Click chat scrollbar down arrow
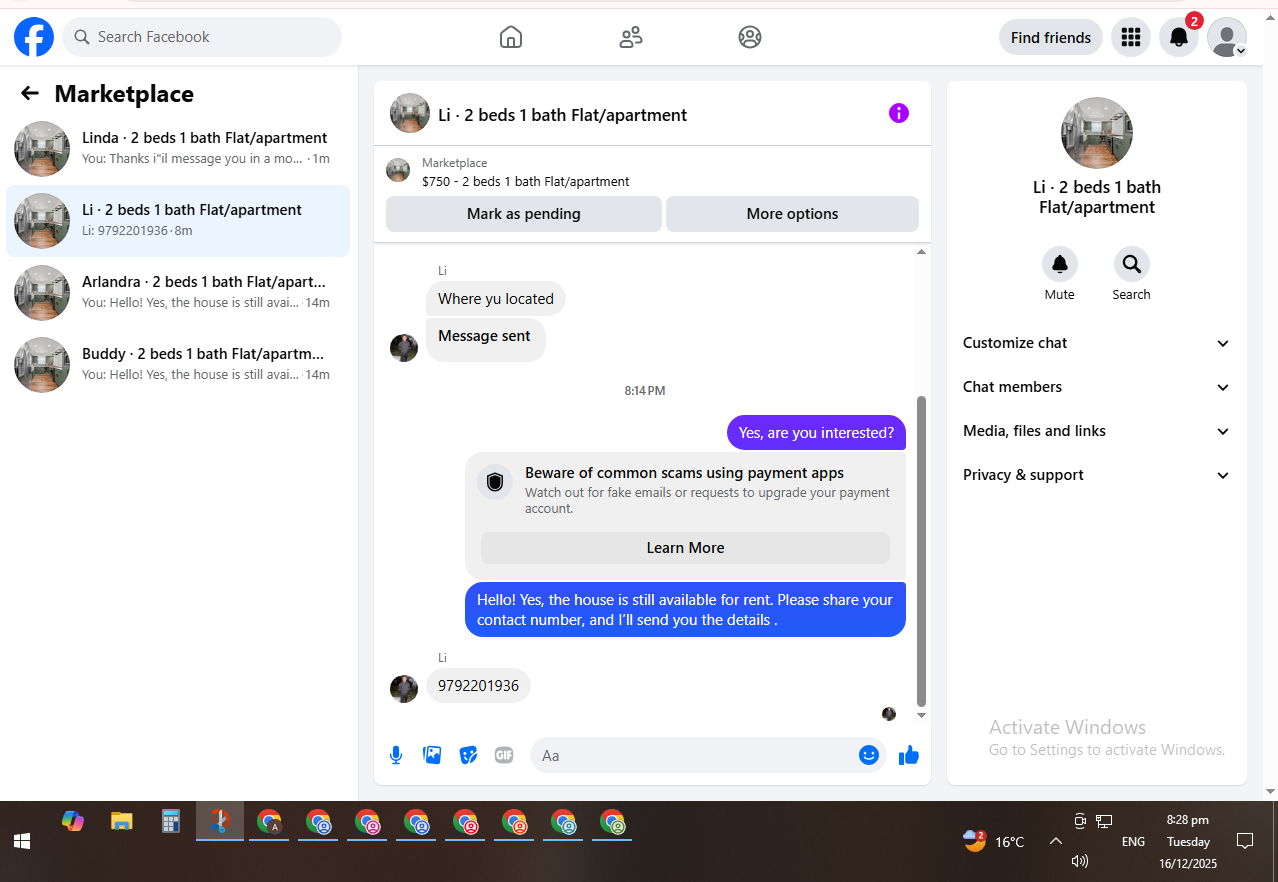This screenshot has width=1278, height=882. click(x=922, y=715)
